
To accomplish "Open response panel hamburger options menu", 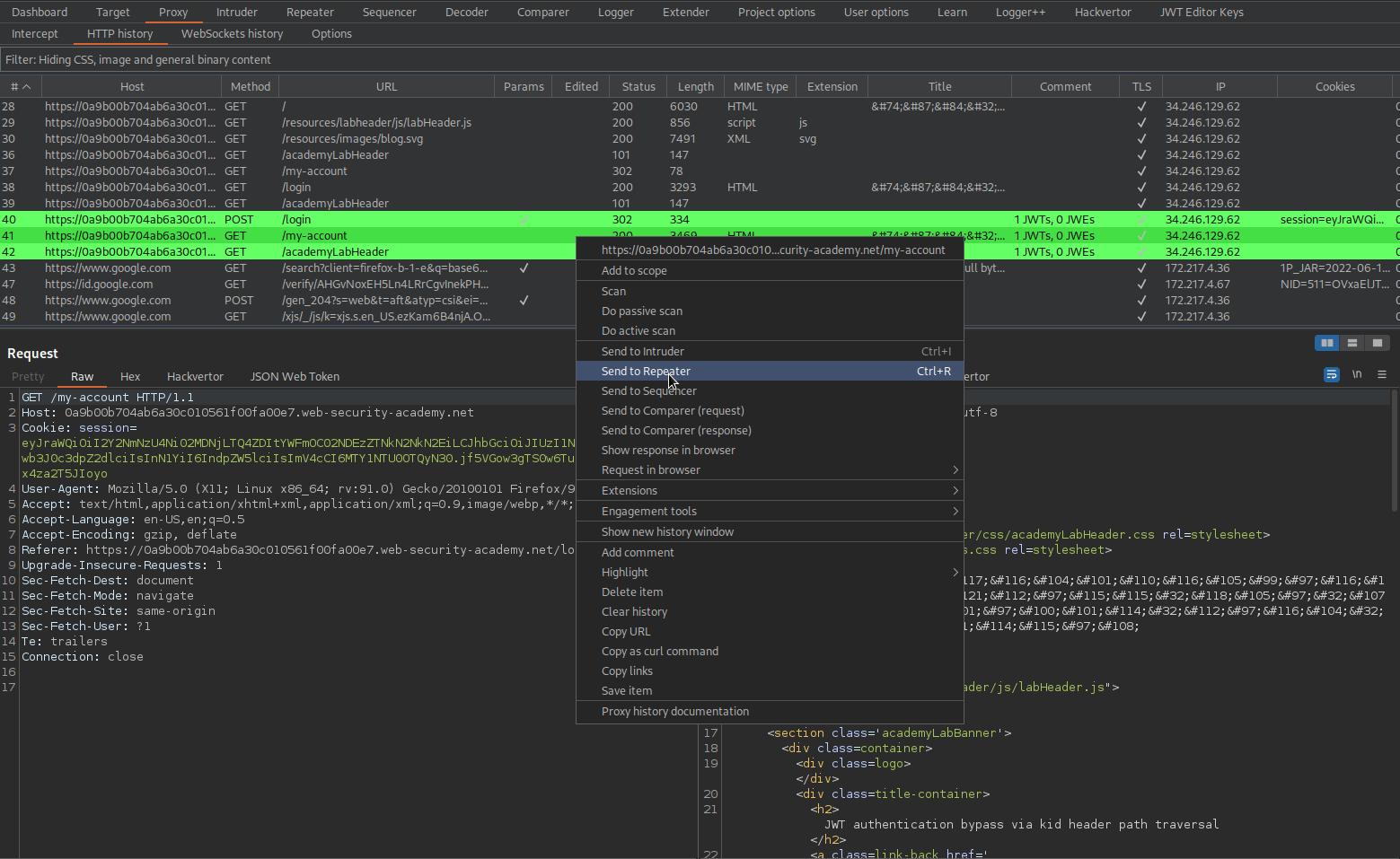I will (x=1382, y=374).
